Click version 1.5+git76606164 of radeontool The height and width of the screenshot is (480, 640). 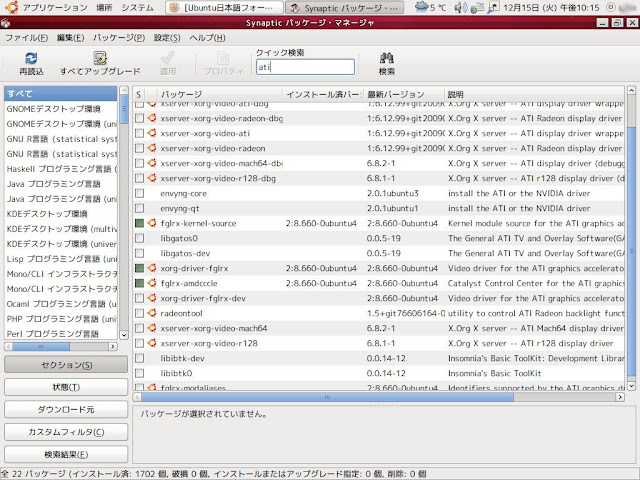point(406,313)
